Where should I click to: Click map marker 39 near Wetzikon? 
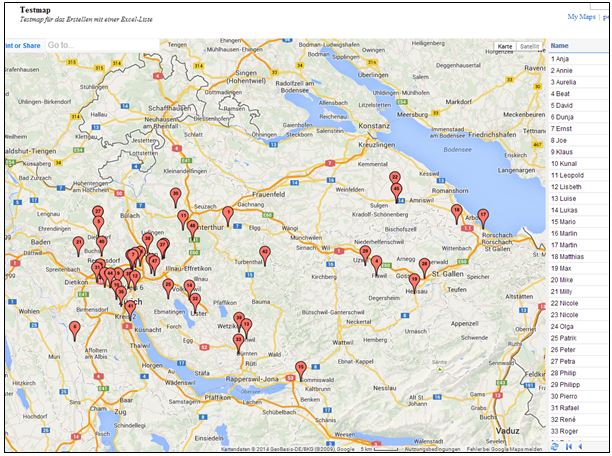(x=239, y=321)
